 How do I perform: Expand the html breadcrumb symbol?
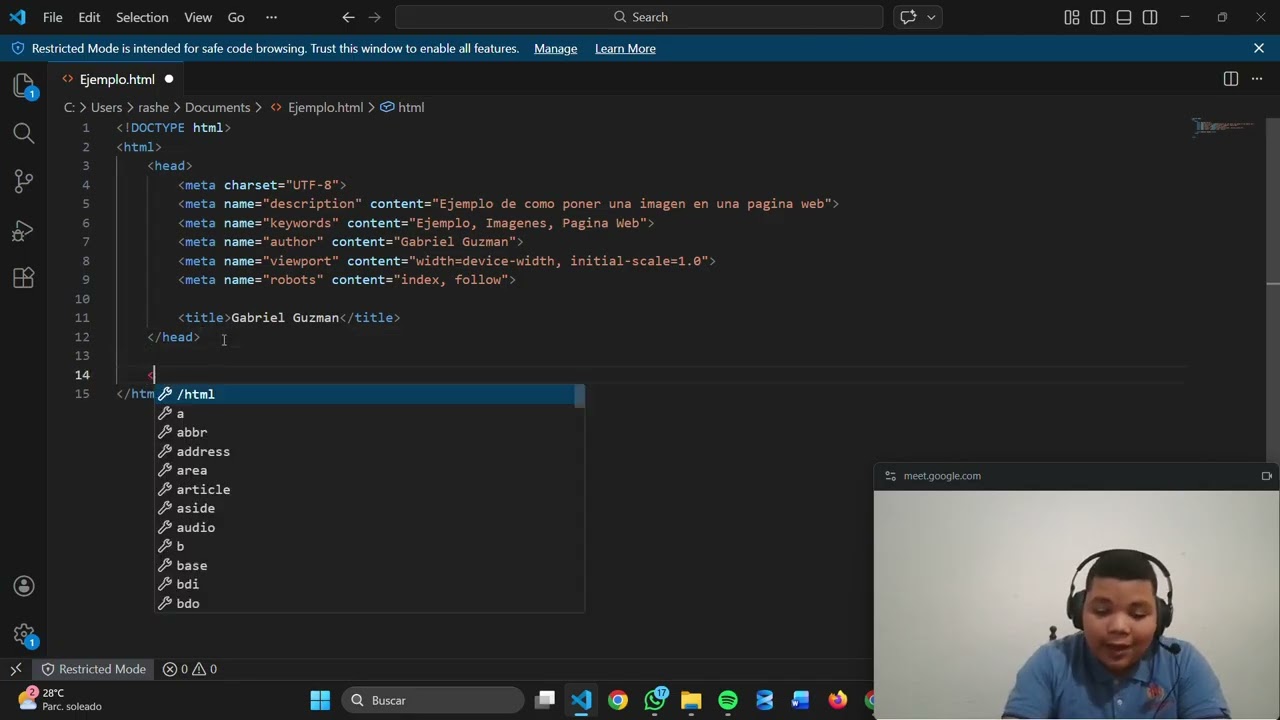pyautogui.click(x=402, y=107)
